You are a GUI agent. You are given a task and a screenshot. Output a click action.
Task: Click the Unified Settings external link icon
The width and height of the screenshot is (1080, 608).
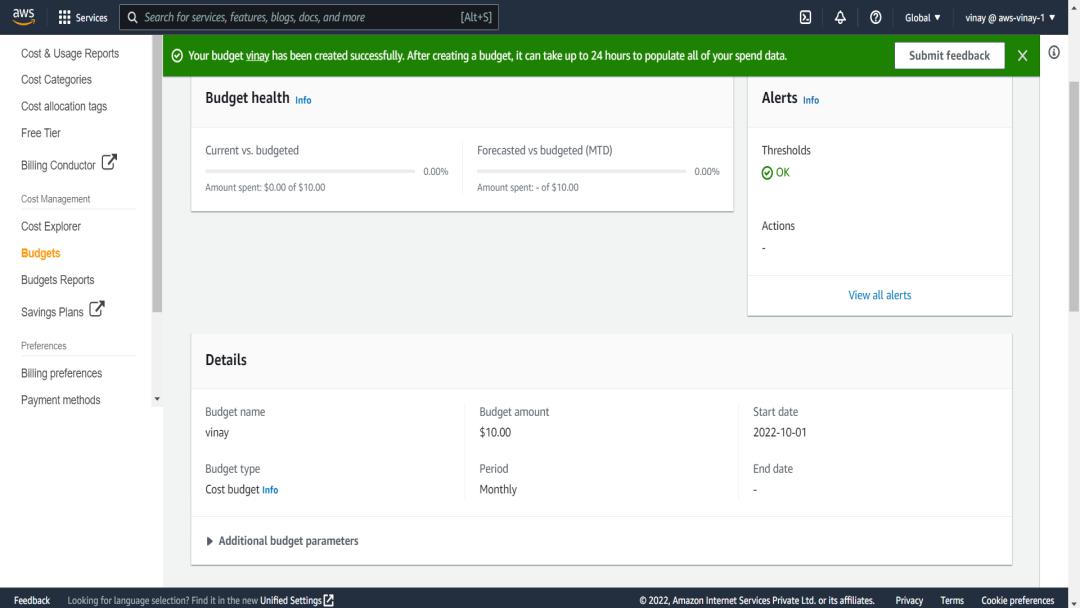coord(329,600)
